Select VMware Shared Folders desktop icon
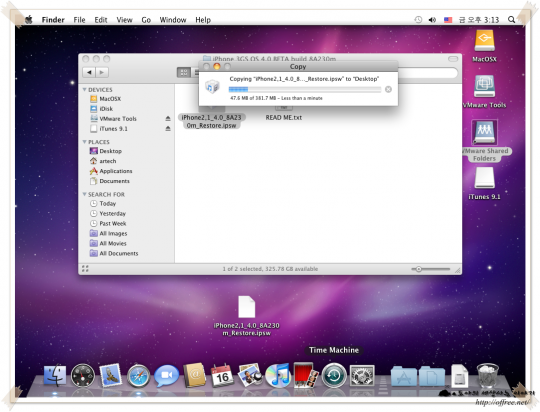This screenshot has height=412, width=540. coord(484,132)
